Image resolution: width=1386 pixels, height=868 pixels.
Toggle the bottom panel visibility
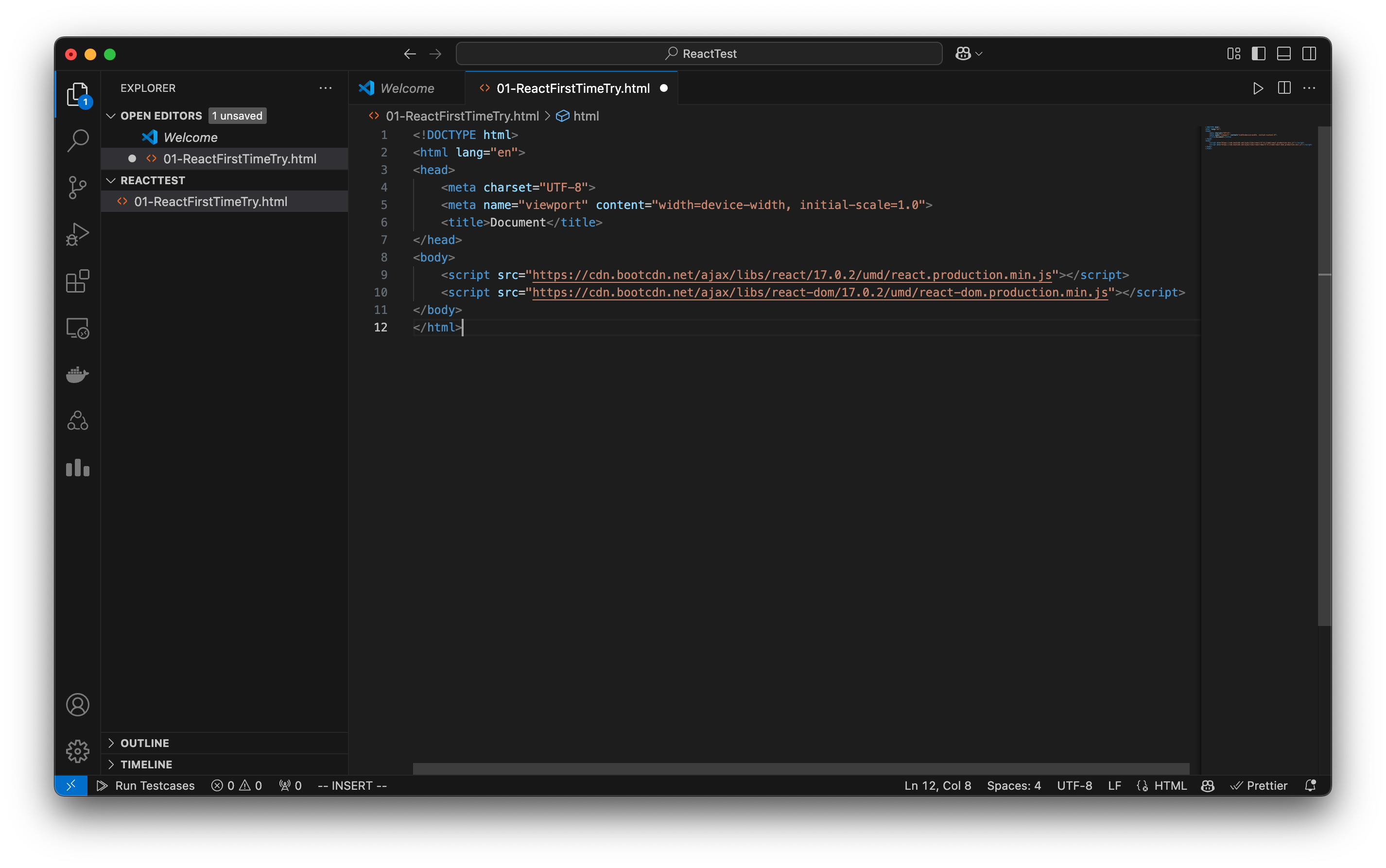click(x=1283, y=53)
